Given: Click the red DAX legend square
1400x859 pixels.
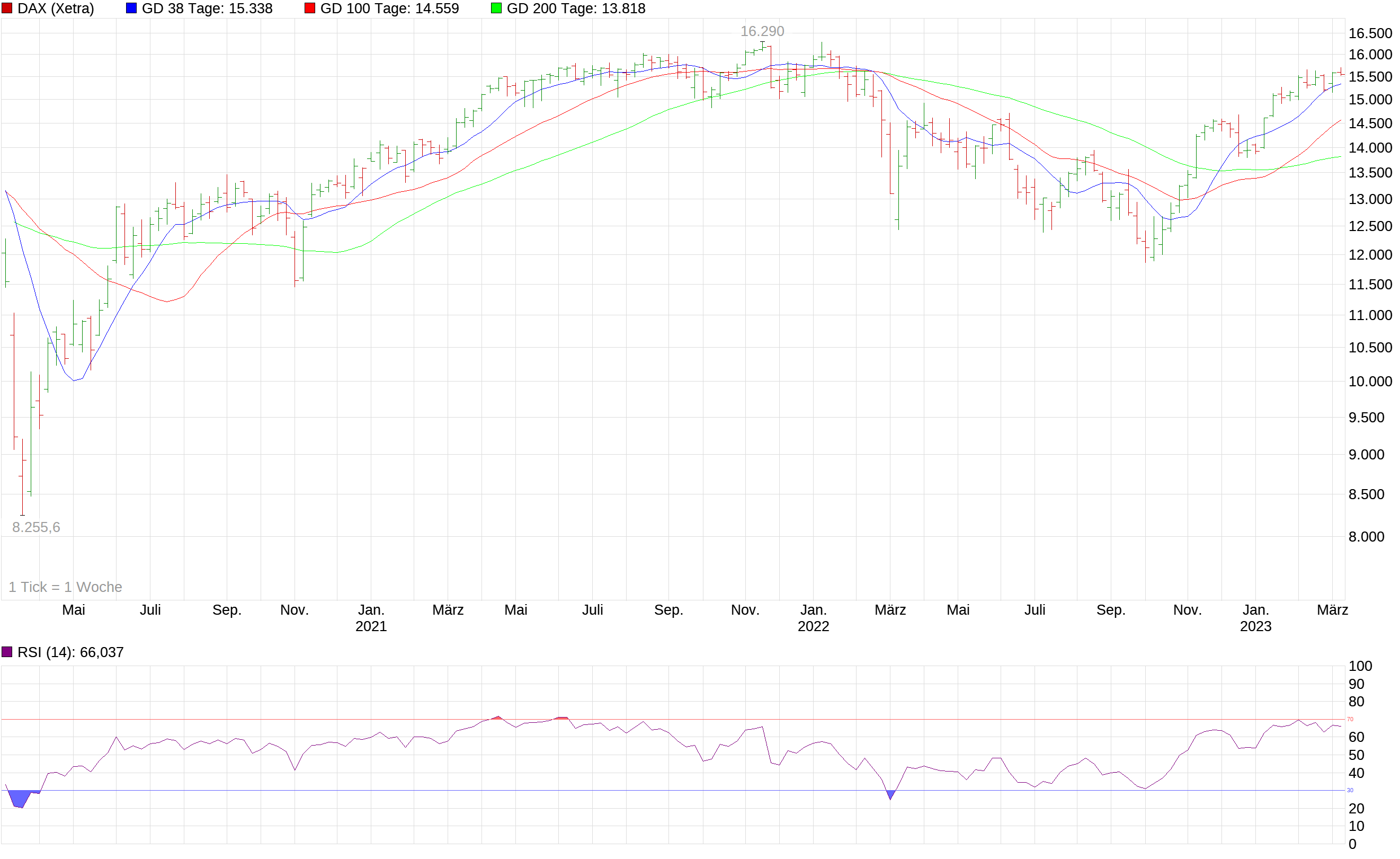Looking at the screenshot, I should coord(7,8).
